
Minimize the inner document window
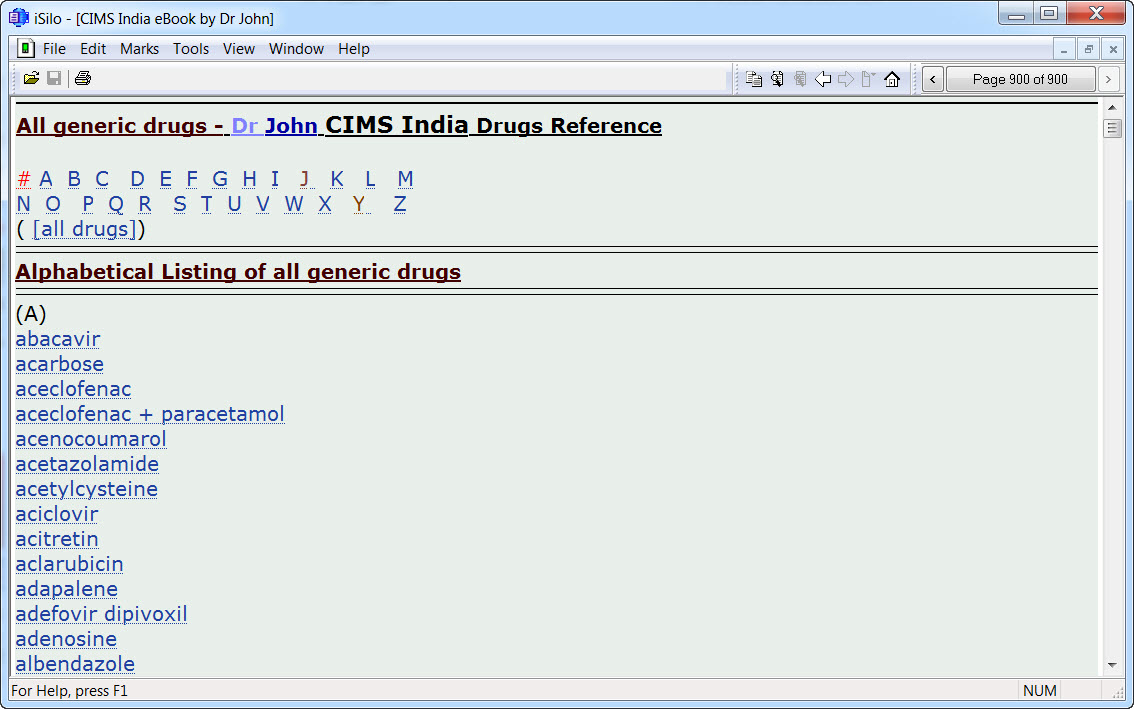(x=1064, y=50)
